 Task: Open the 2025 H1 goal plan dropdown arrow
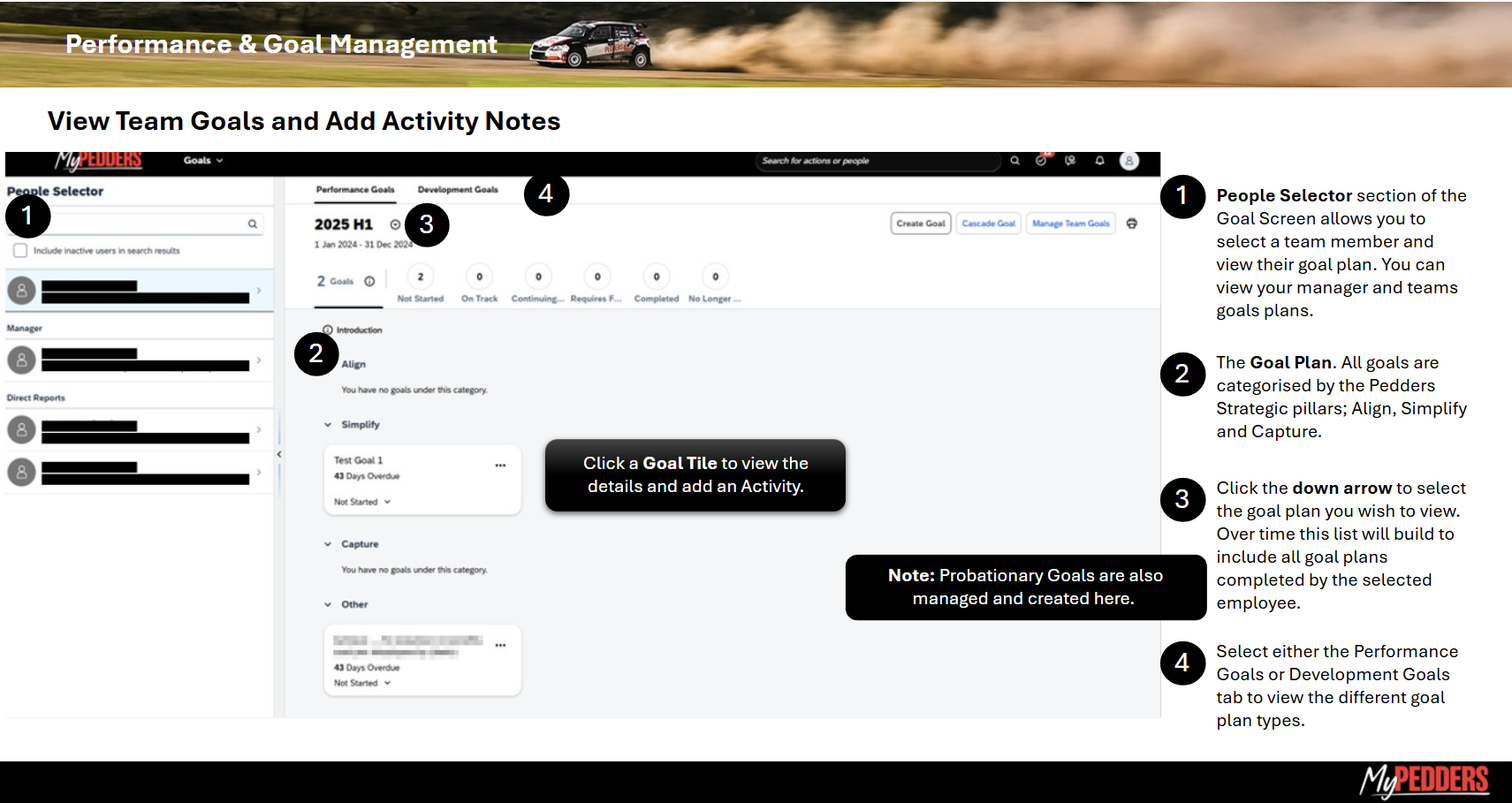tap(395, 224)
